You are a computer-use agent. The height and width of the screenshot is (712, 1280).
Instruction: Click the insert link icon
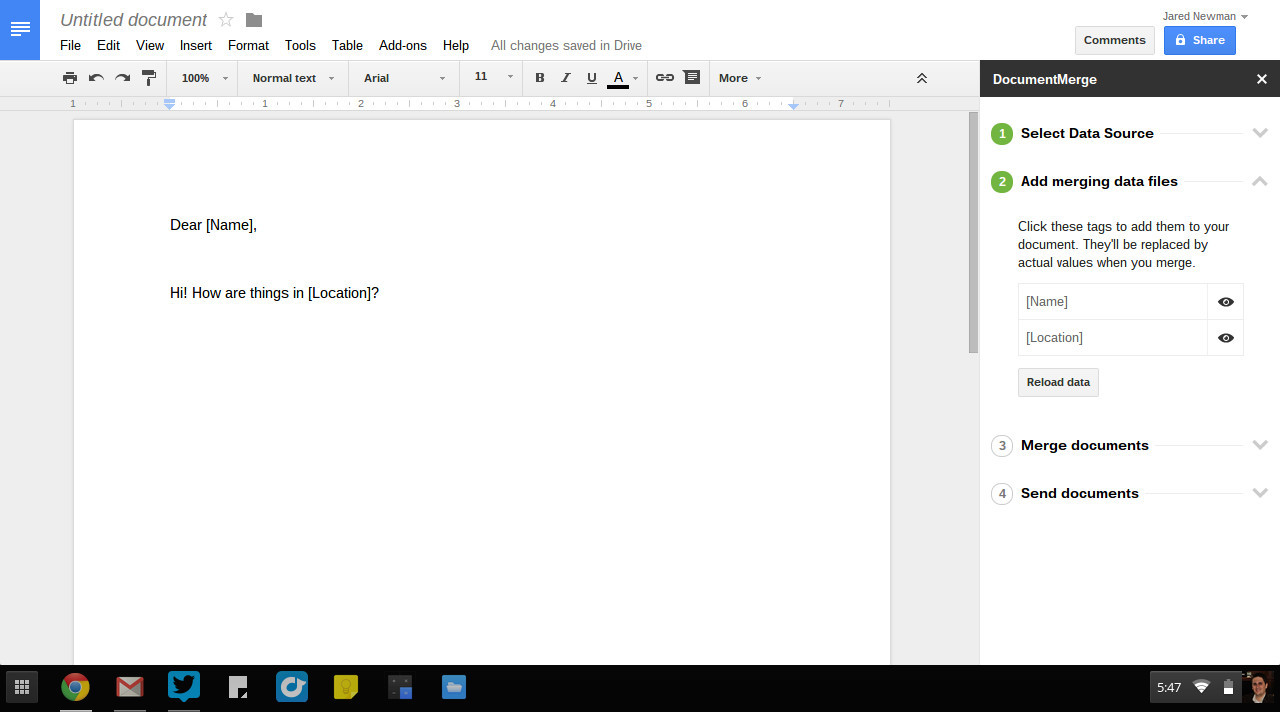click(665, 78)
